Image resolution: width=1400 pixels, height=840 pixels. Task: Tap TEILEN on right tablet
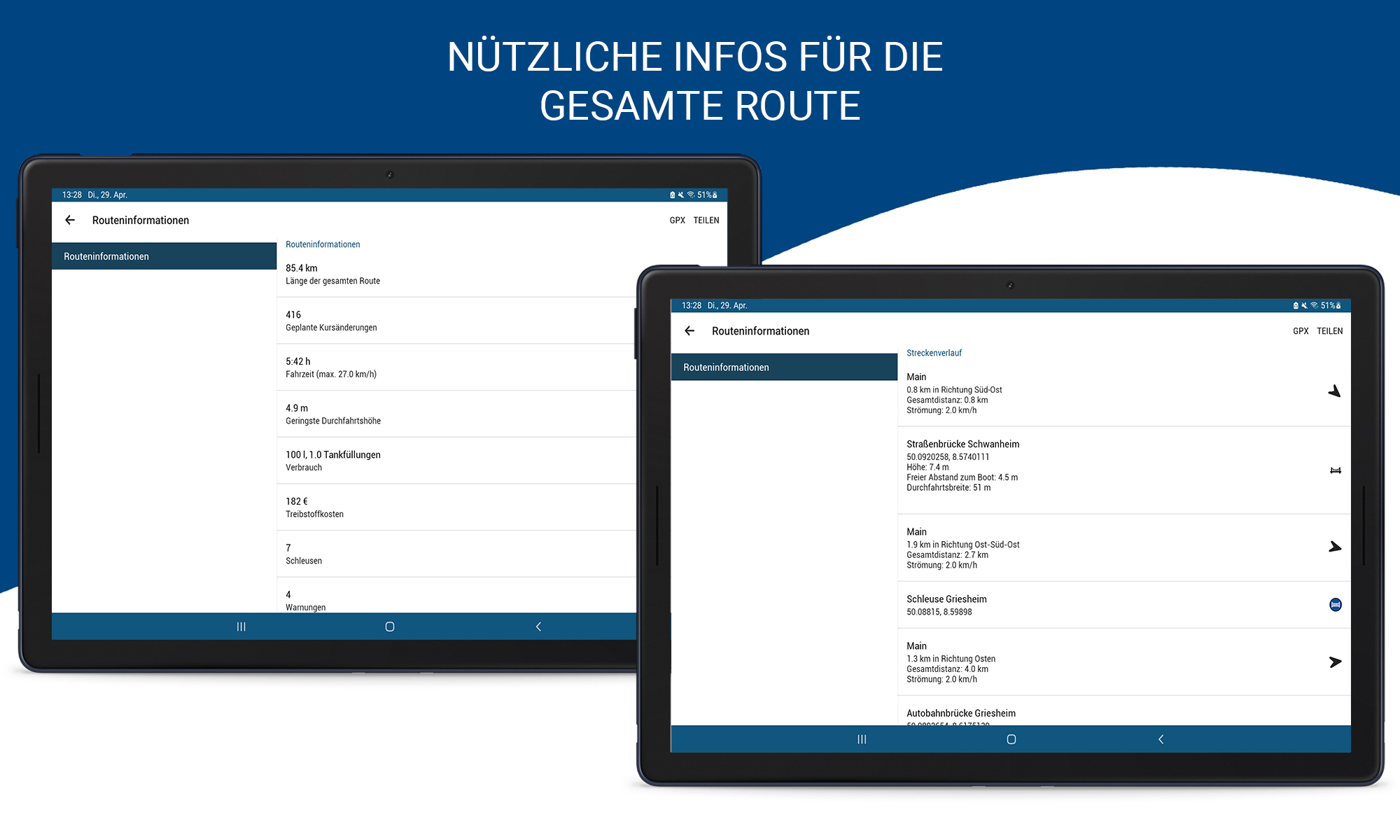1330,331
